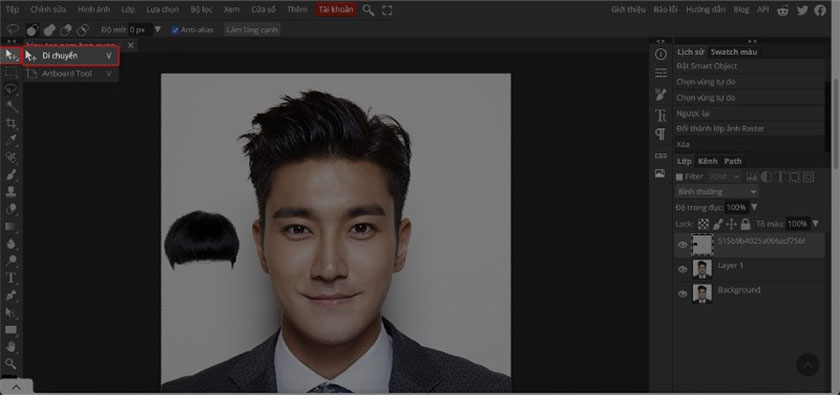The height and width of the screenshot is (395, 840).
Task: Toggle lock all padlock icon
Action: tap(745, 224)
